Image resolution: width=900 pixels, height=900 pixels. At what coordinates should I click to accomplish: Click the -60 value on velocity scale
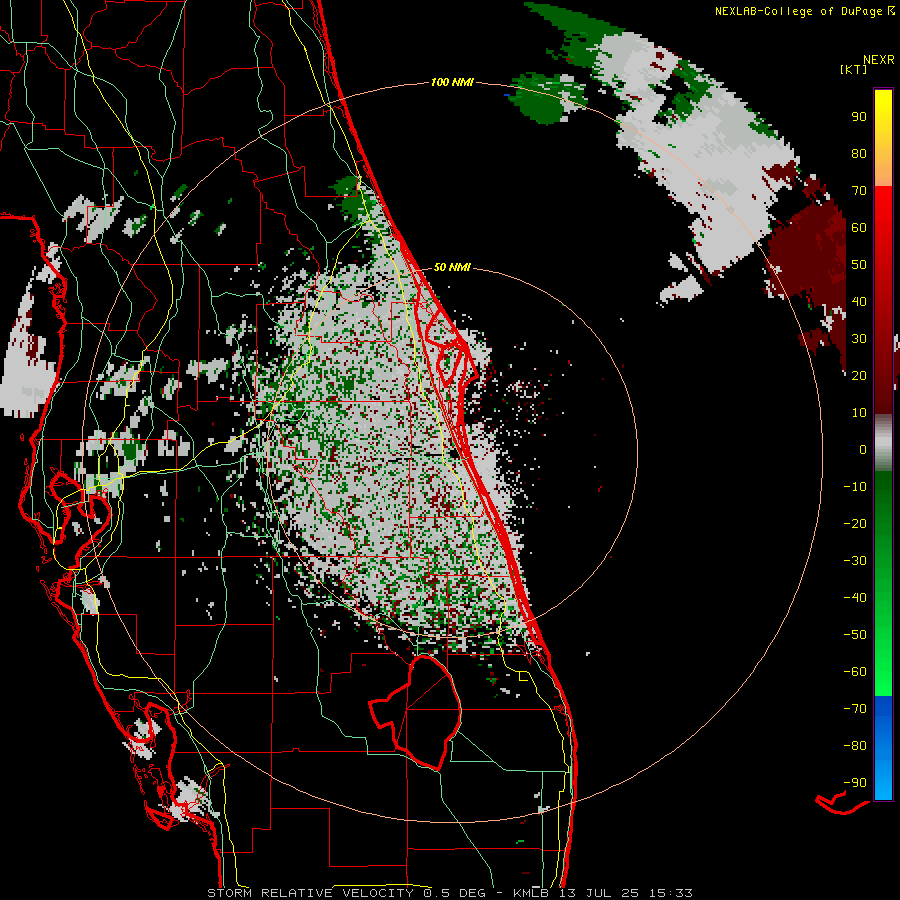pyautogui.click(x=855, y=672)
